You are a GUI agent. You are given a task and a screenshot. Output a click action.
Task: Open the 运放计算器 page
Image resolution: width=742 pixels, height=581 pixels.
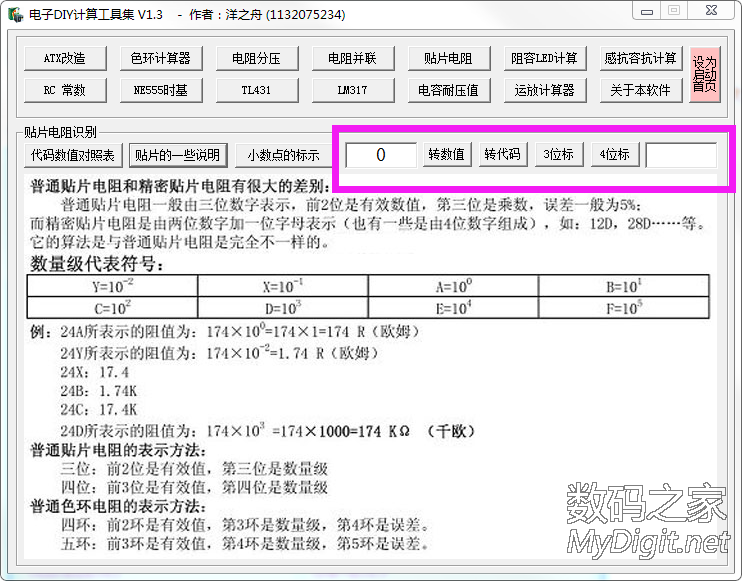coord(545,90)
